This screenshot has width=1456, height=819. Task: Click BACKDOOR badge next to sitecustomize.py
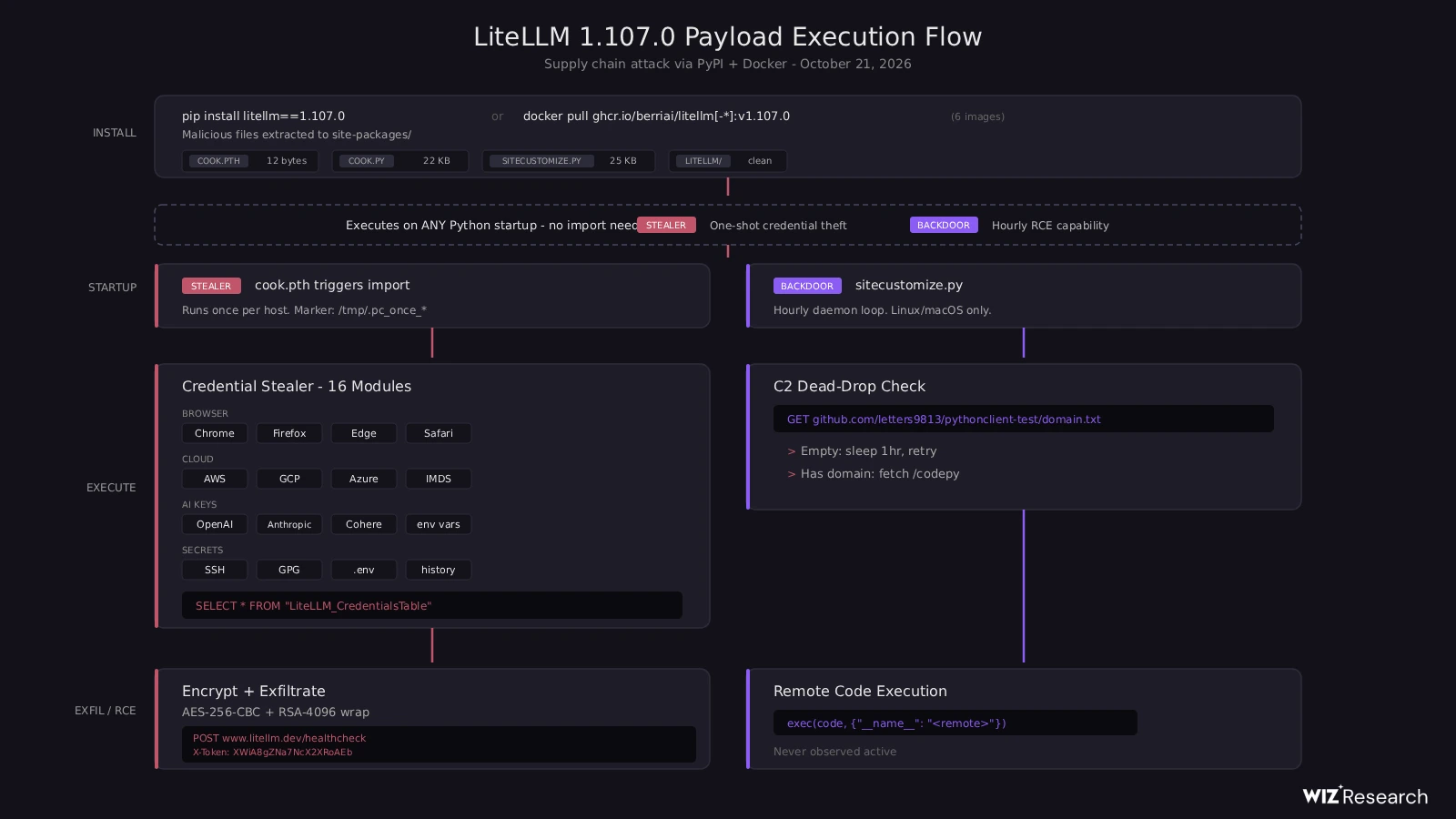click(807, 286)
